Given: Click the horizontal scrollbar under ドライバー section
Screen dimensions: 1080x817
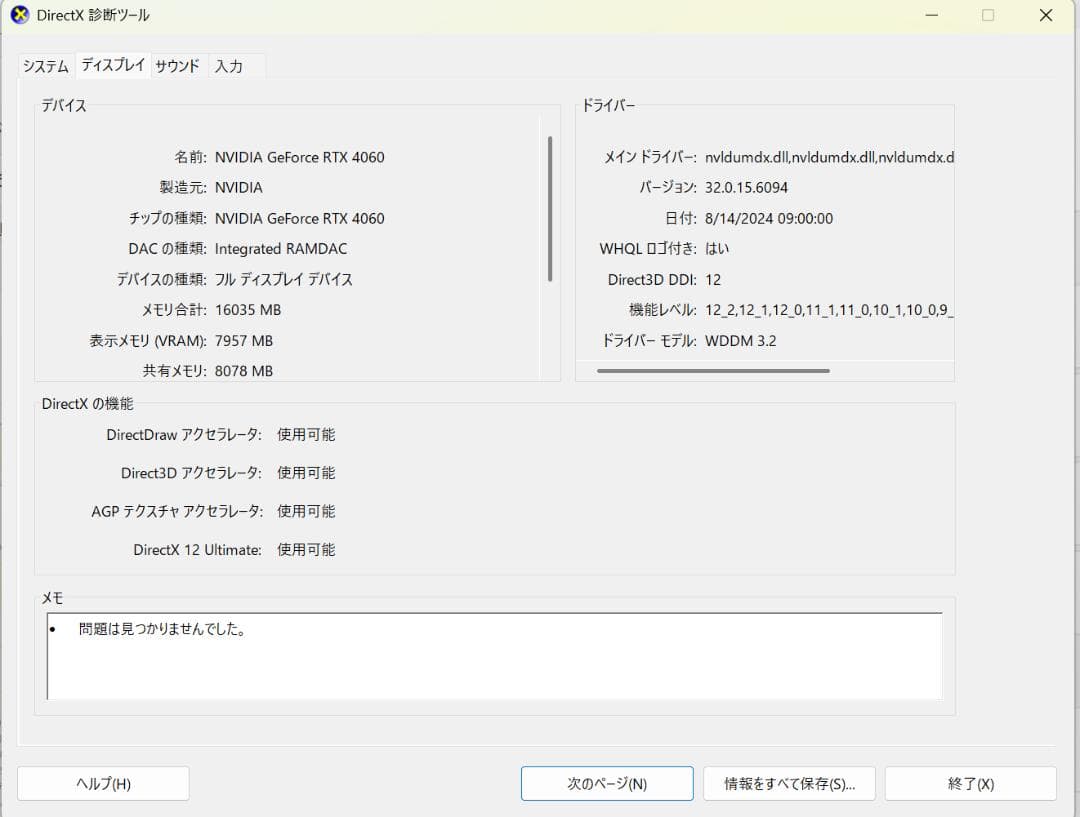Looking at the screenshot, I should (x=713, y=370).
